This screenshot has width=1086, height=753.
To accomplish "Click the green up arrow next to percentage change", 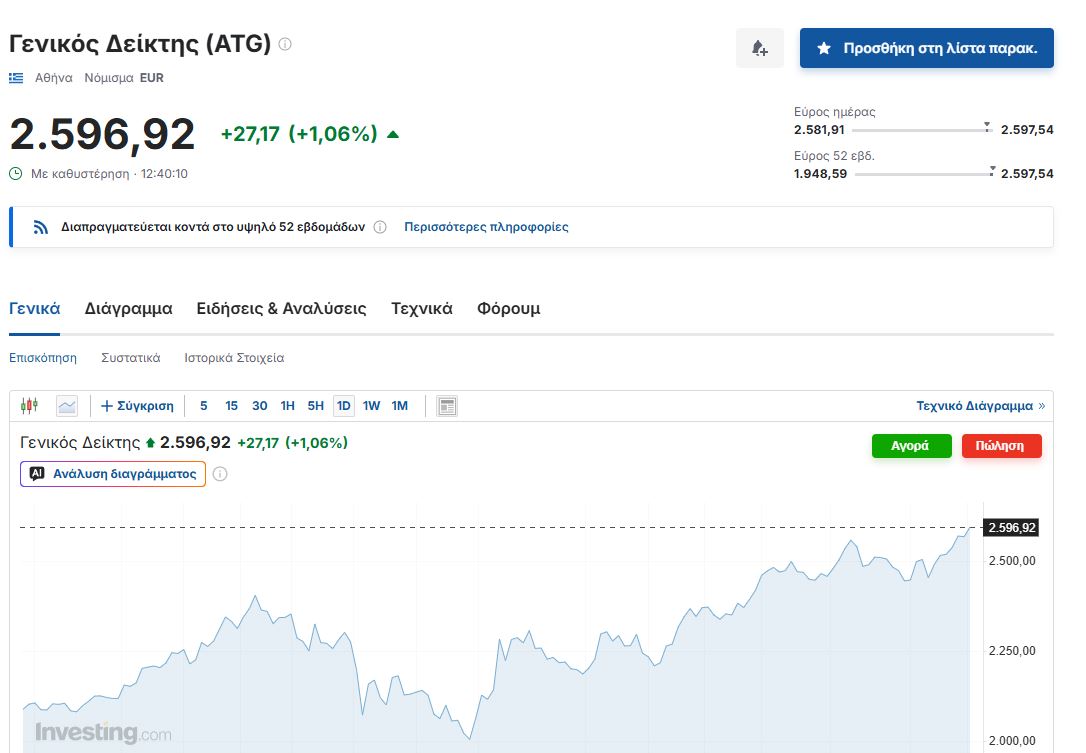I will tap(393, 134).
